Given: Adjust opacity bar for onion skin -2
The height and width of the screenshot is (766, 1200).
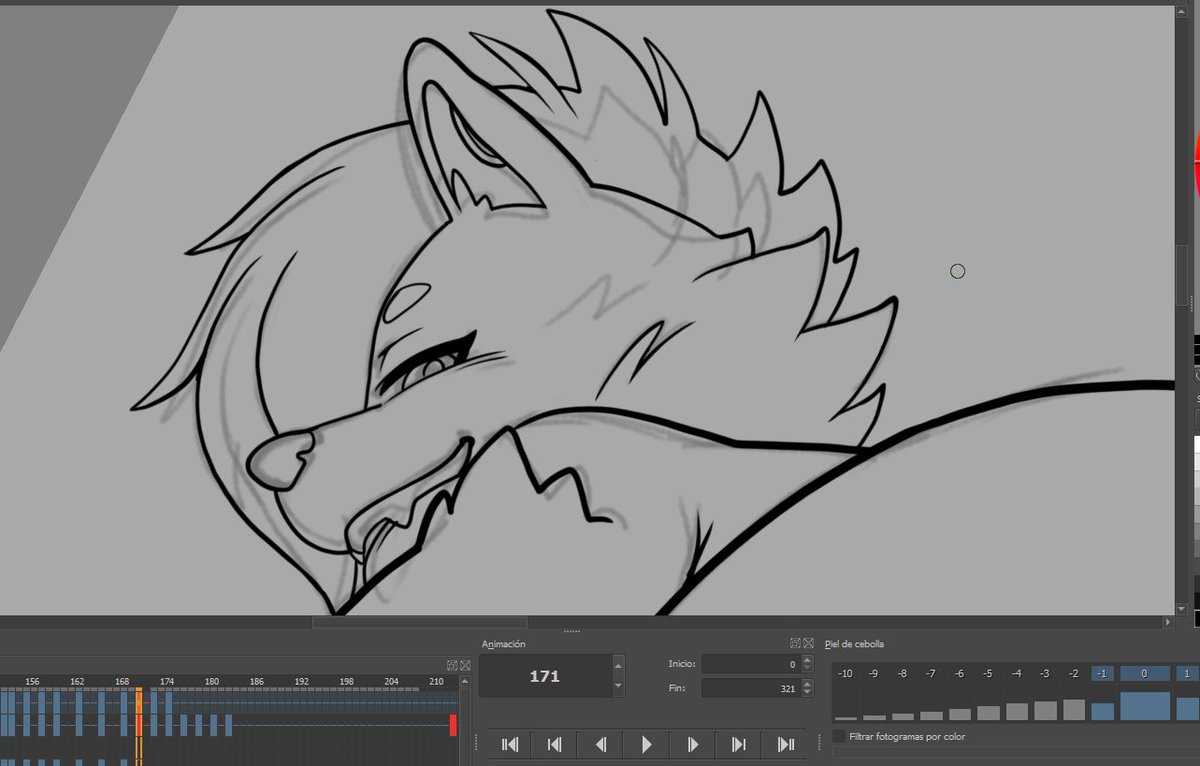Looking at the screenshot, I should click(1074, 710).
